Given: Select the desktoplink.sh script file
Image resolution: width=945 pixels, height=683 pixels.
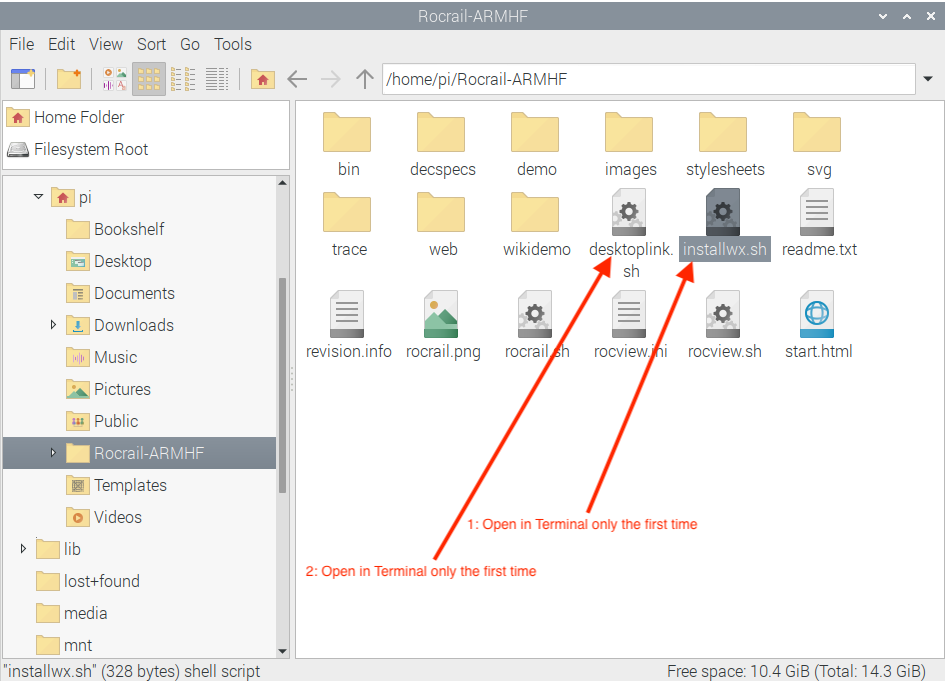Looking at the screenshot, I should pos(629,214).
